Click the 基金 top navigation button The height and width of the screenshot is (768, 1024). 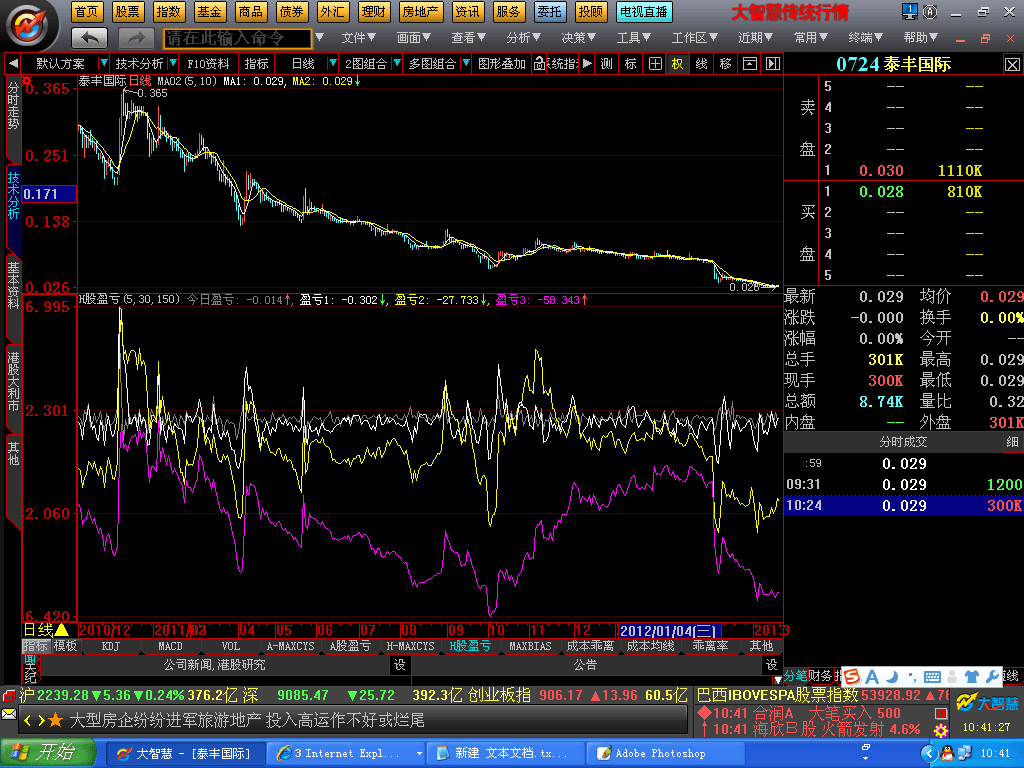[209, 12]
